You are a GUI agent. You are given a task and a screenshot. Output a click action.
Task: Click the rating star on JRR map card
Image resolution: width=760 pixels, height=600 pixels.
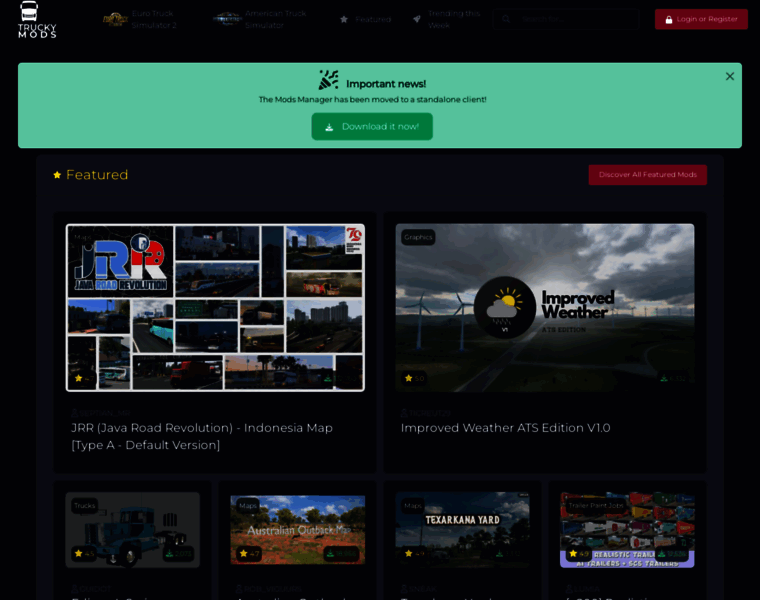tap(79, 378)
